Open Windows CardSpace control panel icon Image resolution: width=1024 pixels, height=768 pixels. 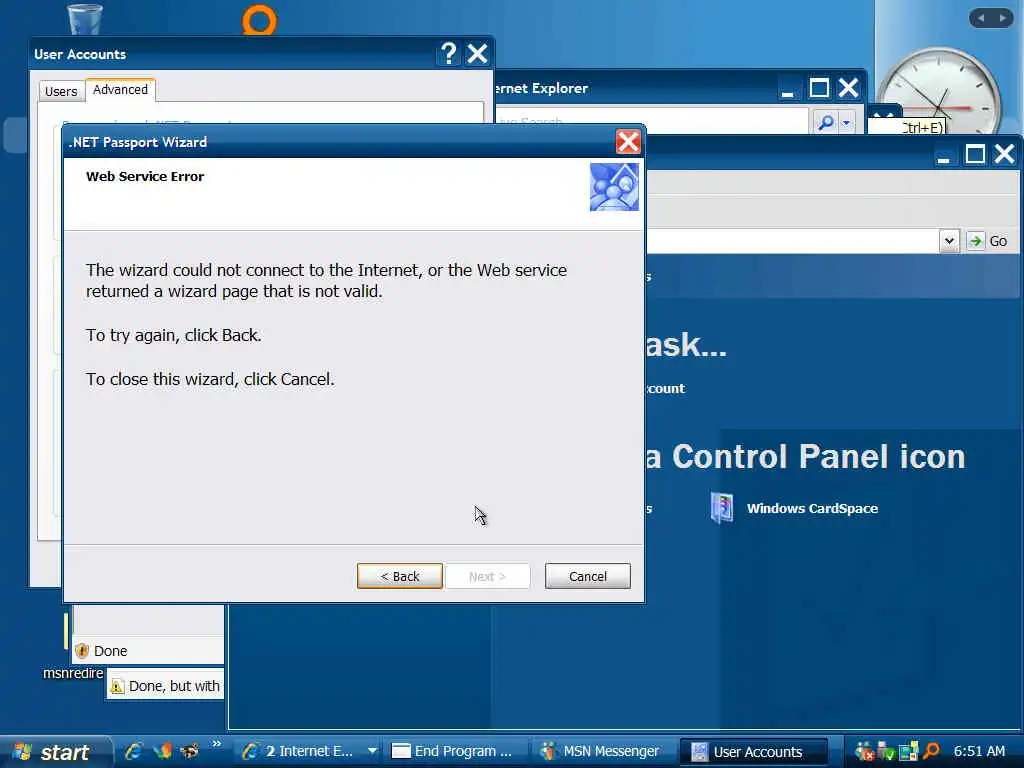click(722, 508)
